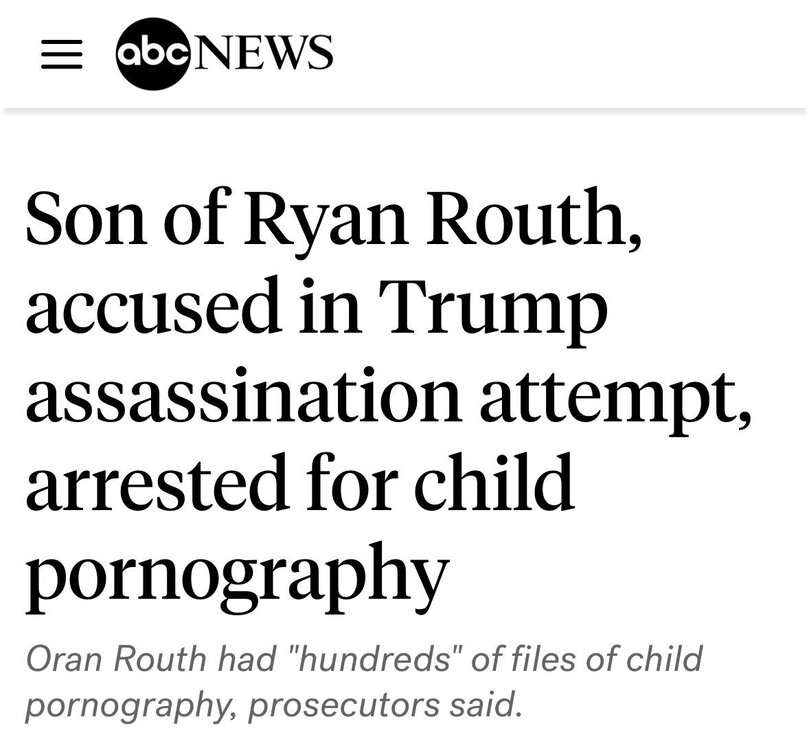Image resolution: width=809 pixels, height=750 pixels.
Task: Open the hamburger navigation menu
Action: coord(61,54)
